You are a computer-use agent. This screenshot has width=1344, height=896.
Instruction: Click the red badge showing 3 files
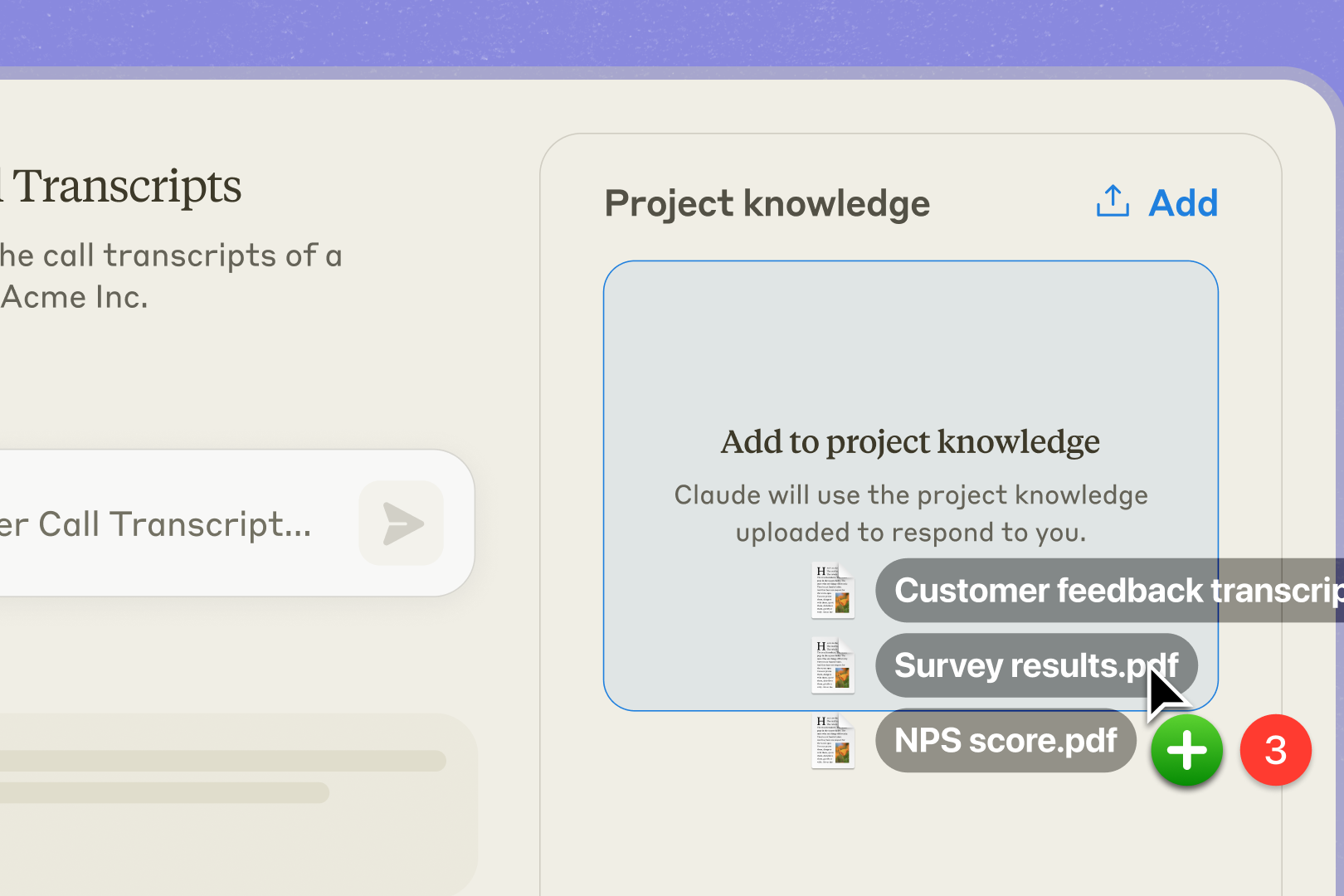1275,749
